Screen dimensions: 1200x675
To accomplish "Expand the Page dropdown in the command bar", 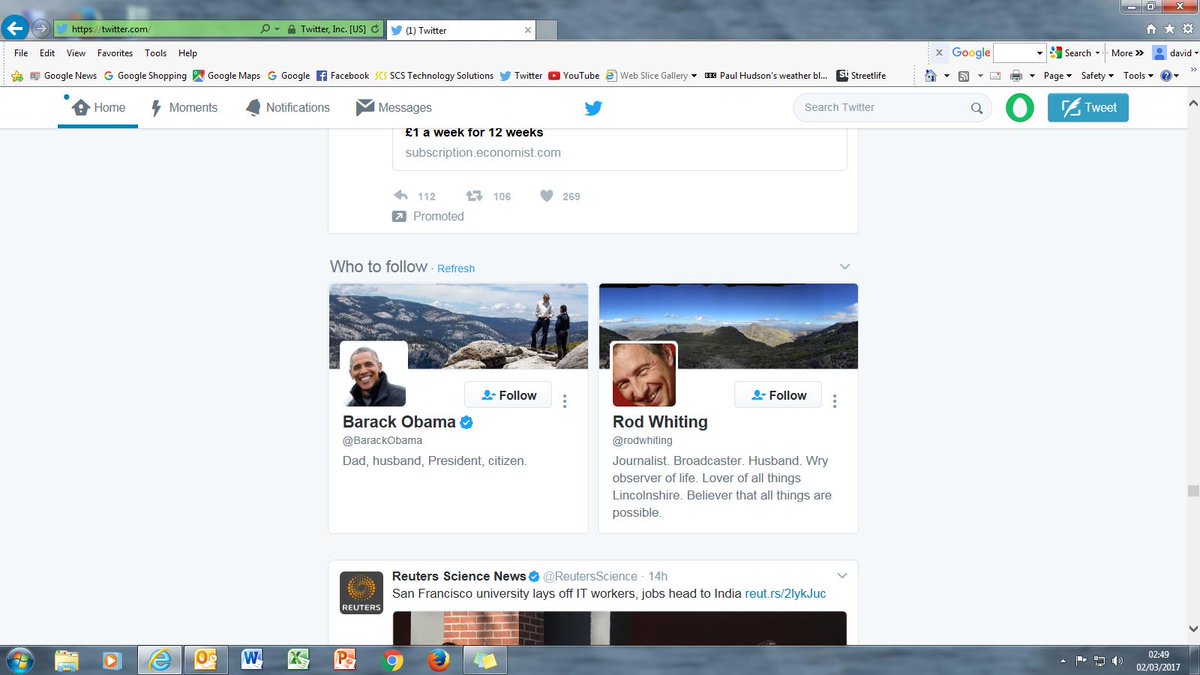I will click(1058, 75).
